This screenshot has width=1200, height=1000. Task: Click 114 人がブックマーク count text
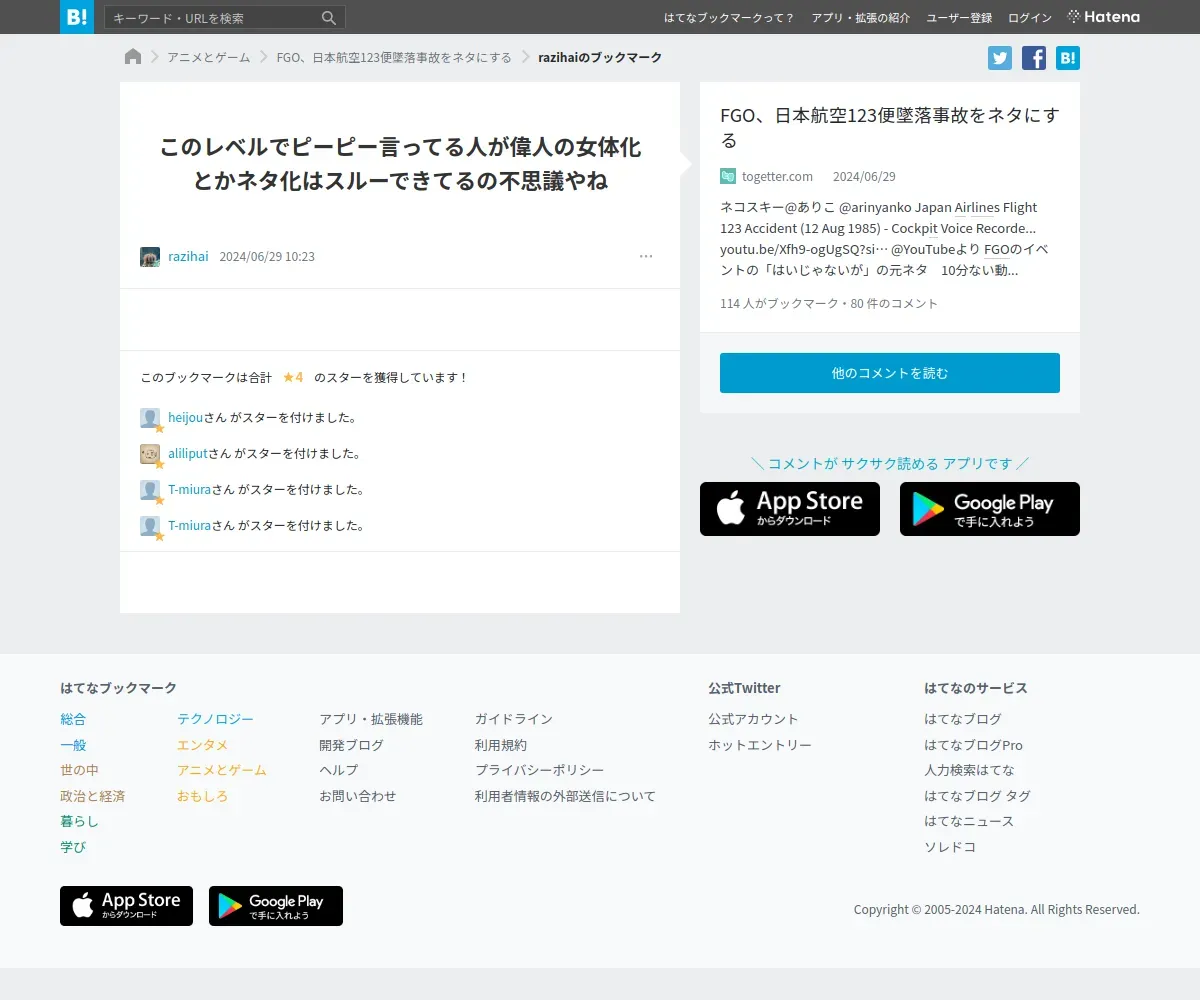click(778, 303)
